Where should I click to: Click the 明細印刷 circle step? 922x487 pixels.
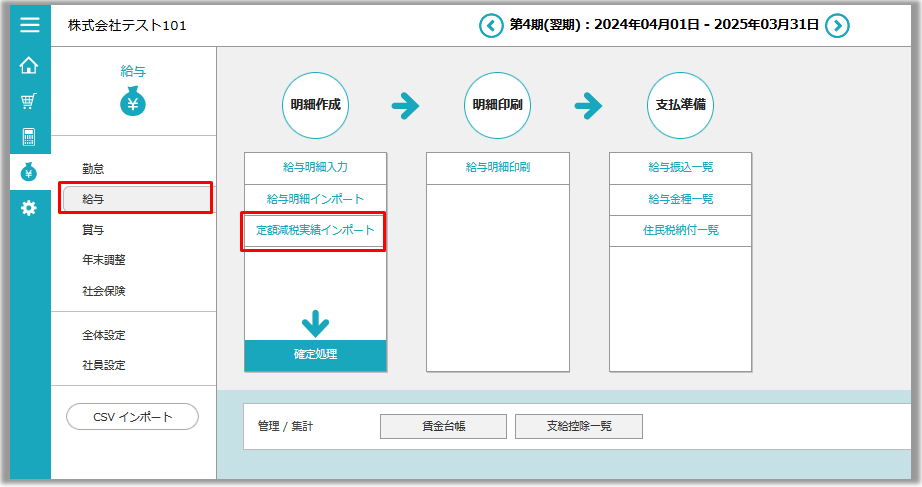(x=497, y=104)
